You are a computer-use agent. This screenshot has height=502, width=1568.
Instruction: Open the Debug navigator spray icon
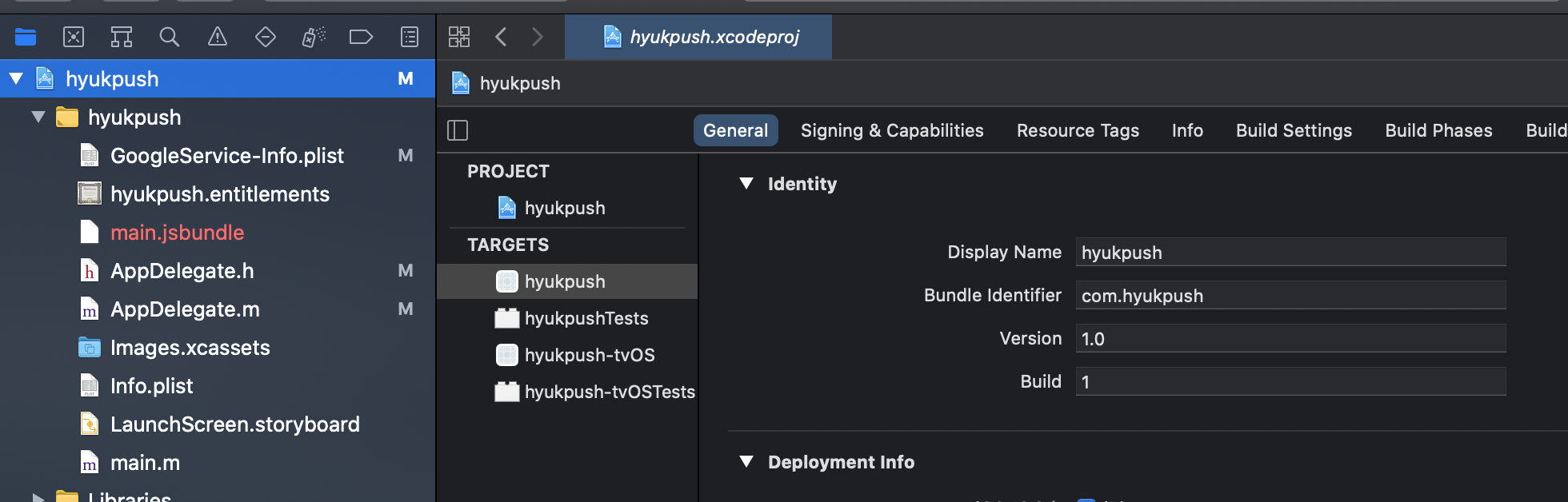314,37
